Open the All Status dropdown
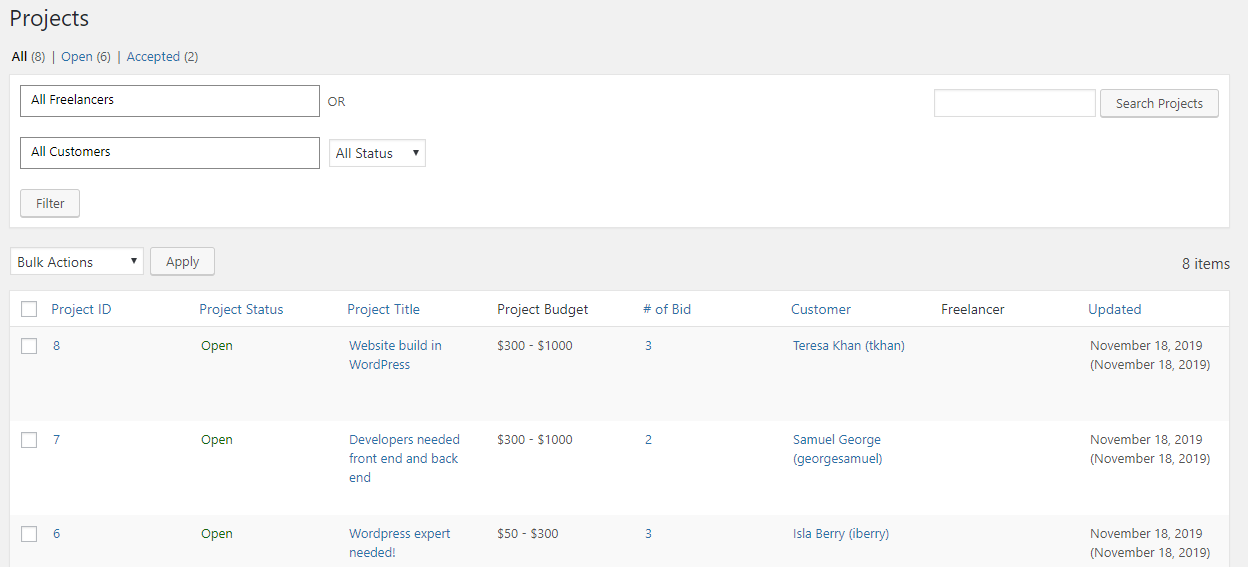The image size is (1248, 567). coord(377,153)
